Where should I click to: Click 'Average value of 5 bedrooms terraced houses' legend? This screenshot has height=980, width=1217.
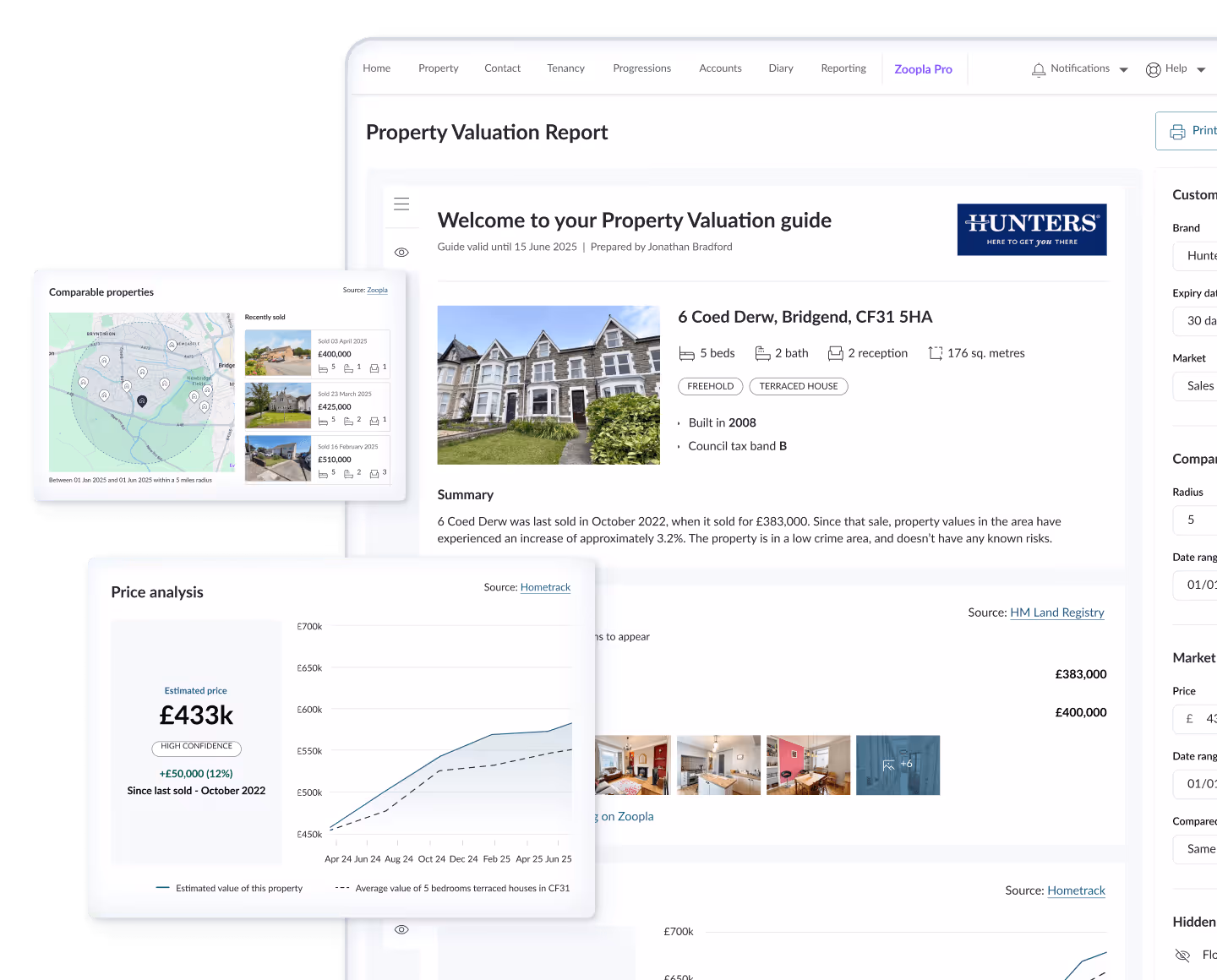[452, 888]
